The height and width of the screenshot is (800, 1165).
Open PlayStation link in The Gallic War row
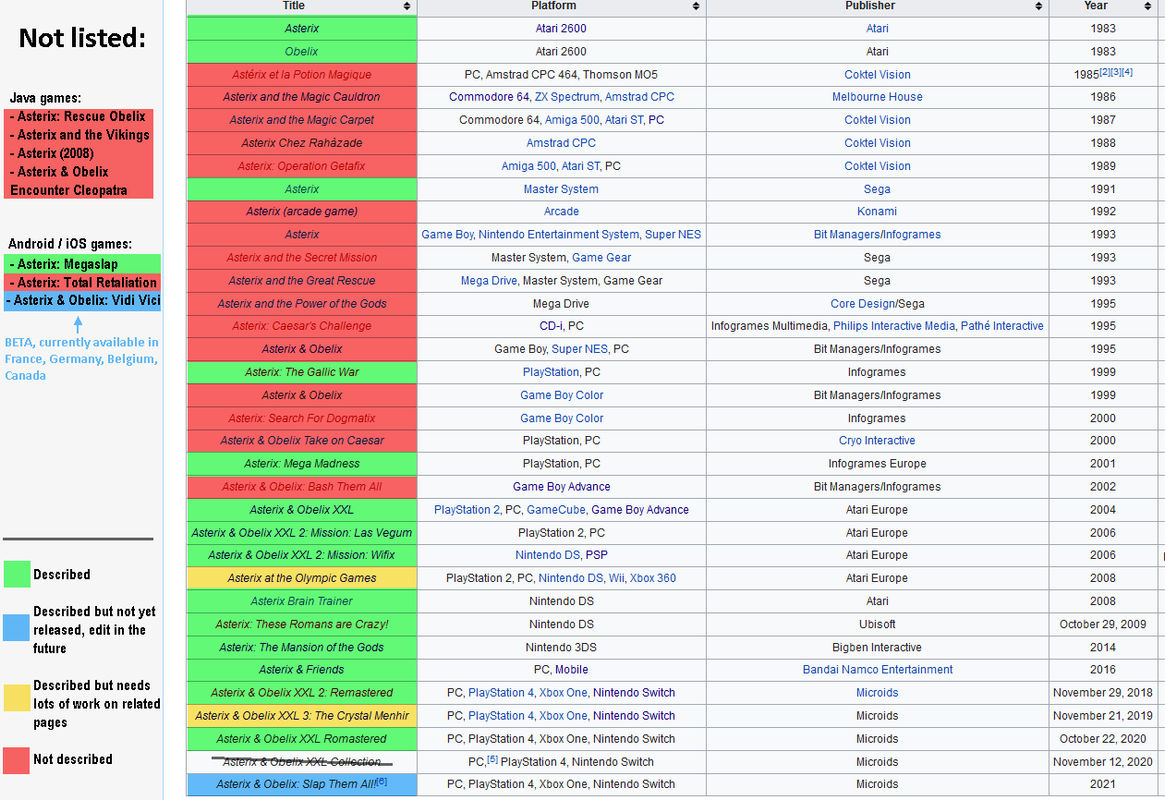[x=551, y=371]
